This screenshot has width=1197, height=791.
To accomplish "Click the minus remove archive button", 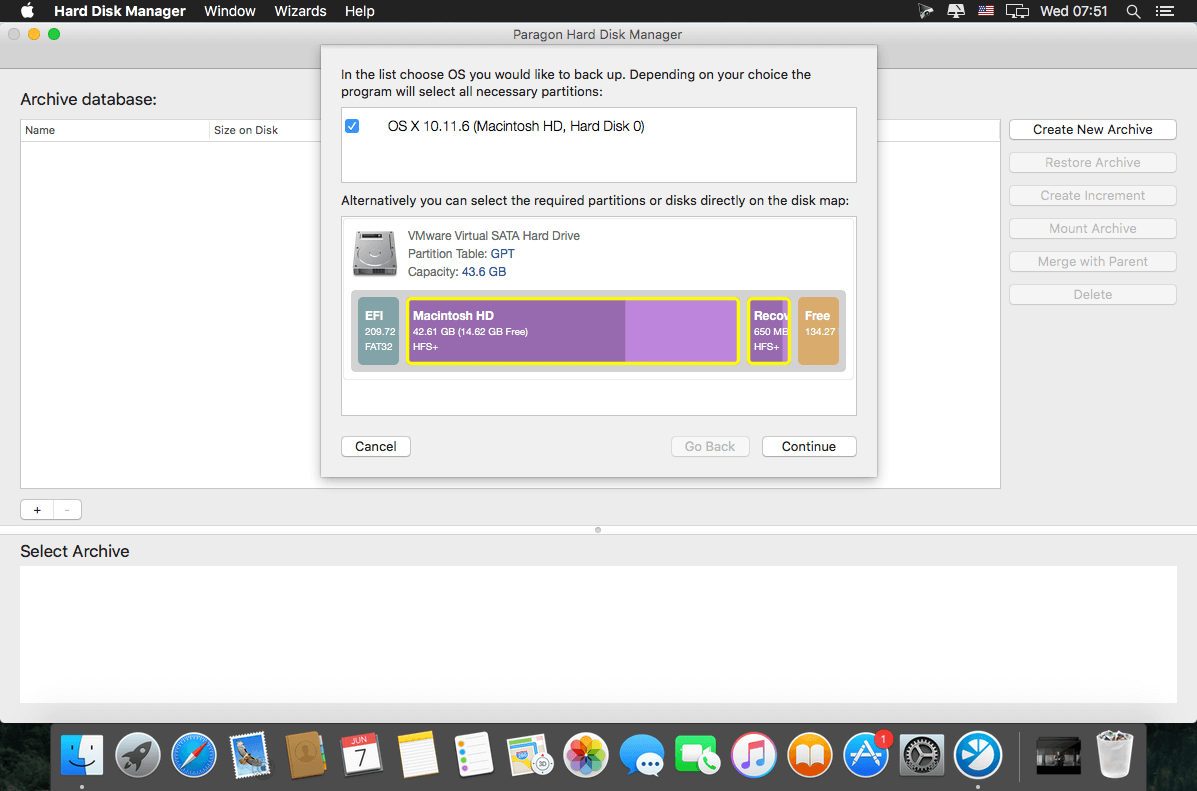I will 67,510.
